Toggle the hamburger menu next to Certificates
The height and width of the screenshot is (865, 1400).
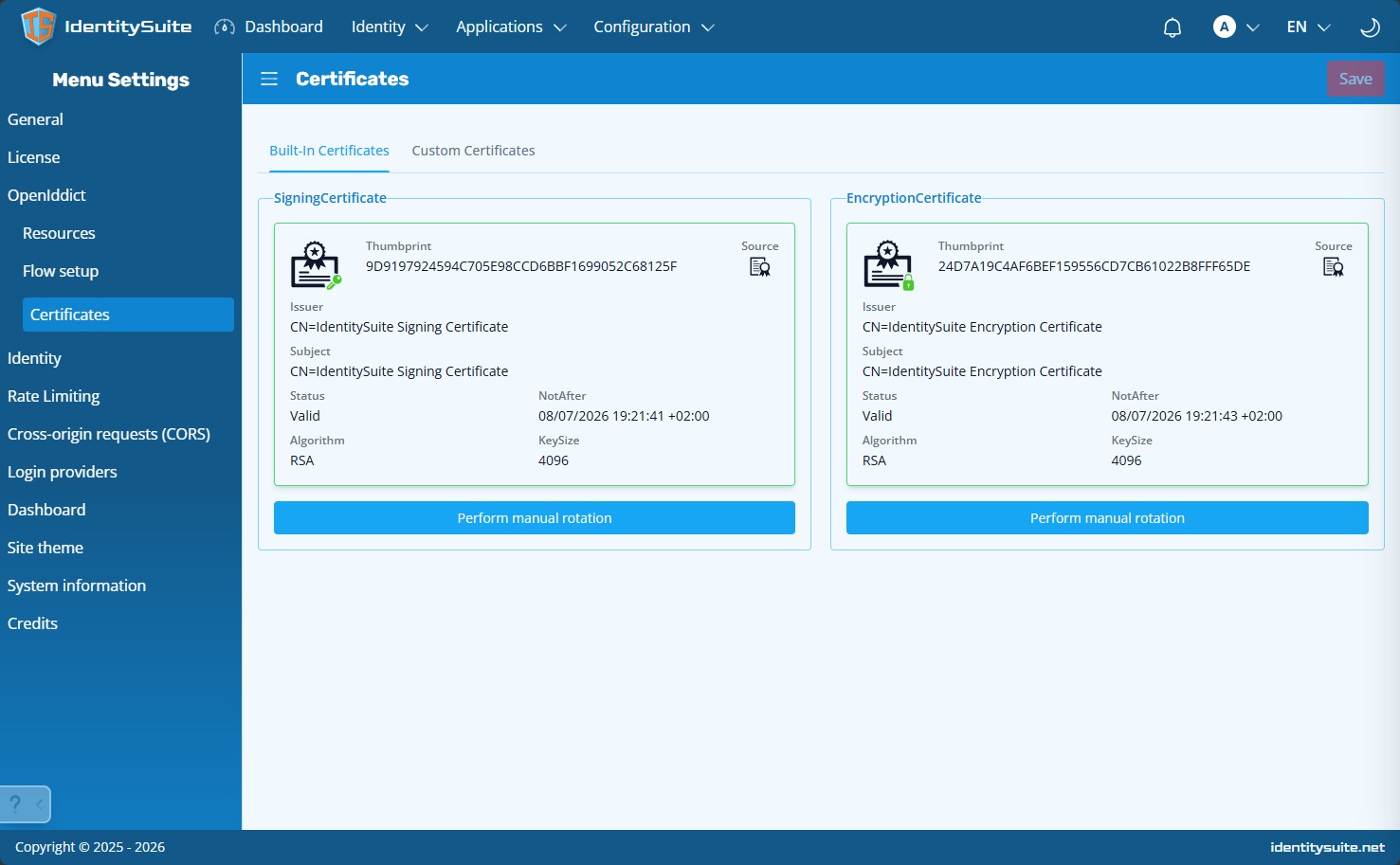click(269, 79)
